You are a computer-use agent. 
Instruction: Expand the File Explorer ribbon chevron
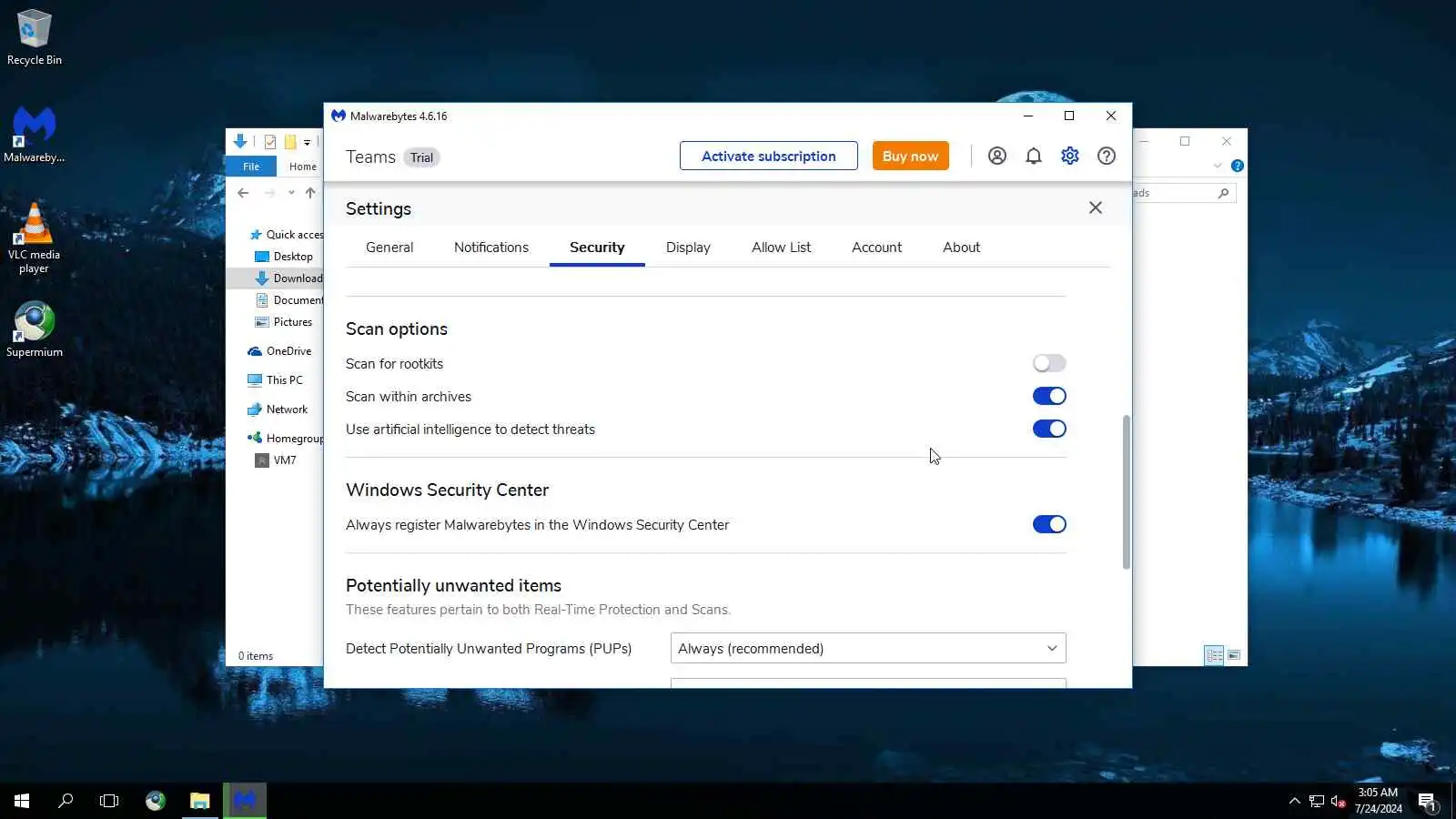(1218, 166)
